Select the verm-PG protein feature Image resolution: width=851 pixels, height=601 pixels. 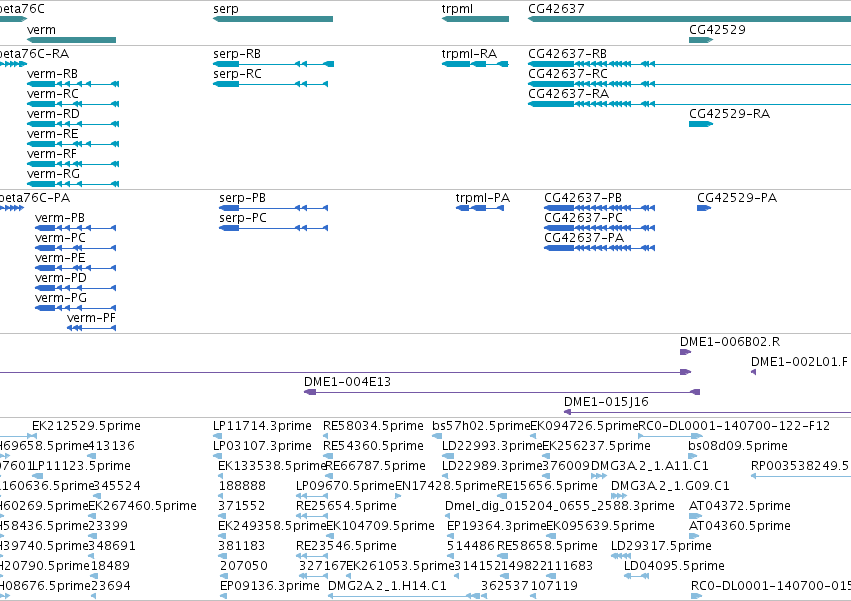(x=75, y=308)
